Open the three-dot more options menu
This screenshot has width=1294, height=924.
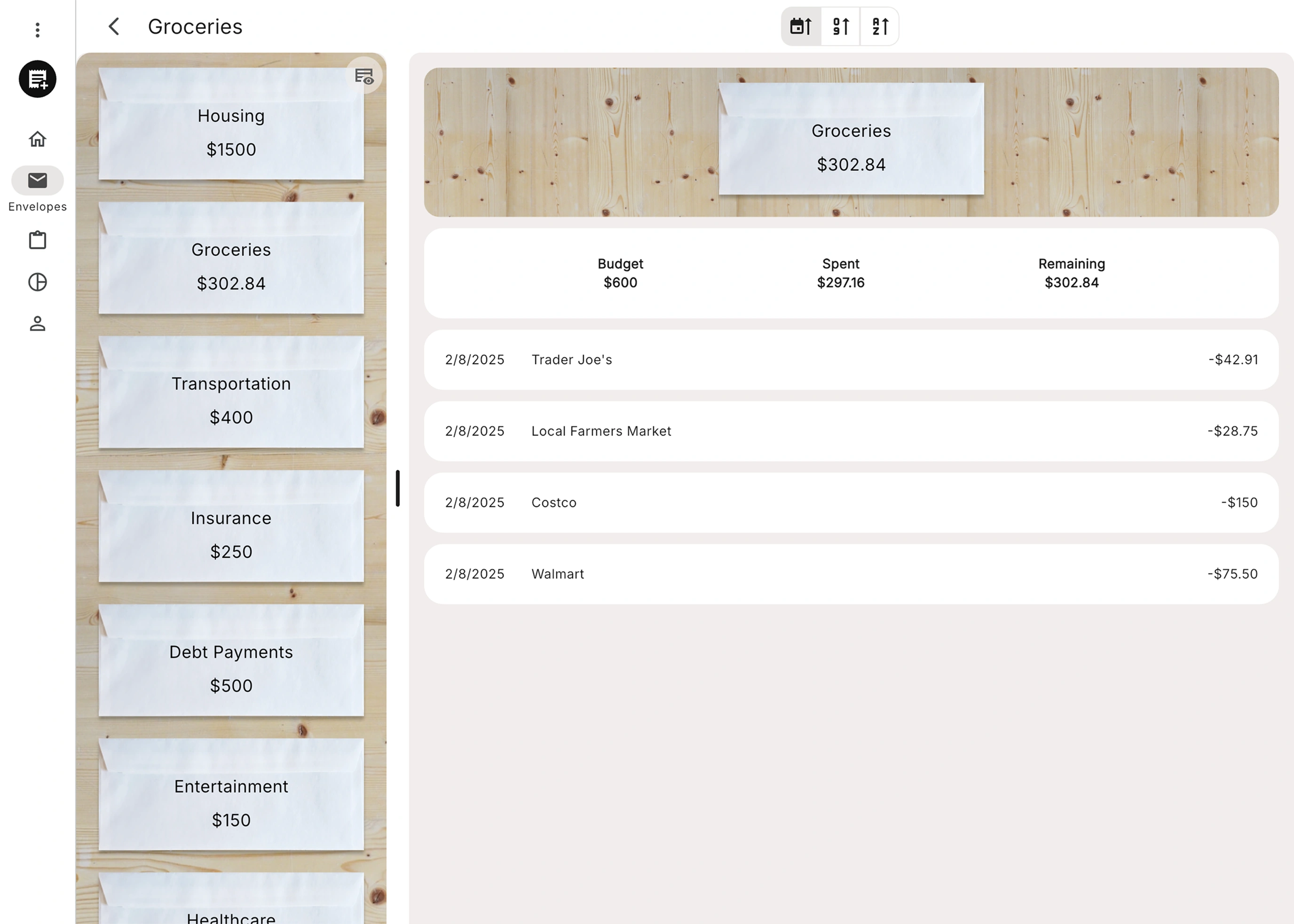[38, 30]
